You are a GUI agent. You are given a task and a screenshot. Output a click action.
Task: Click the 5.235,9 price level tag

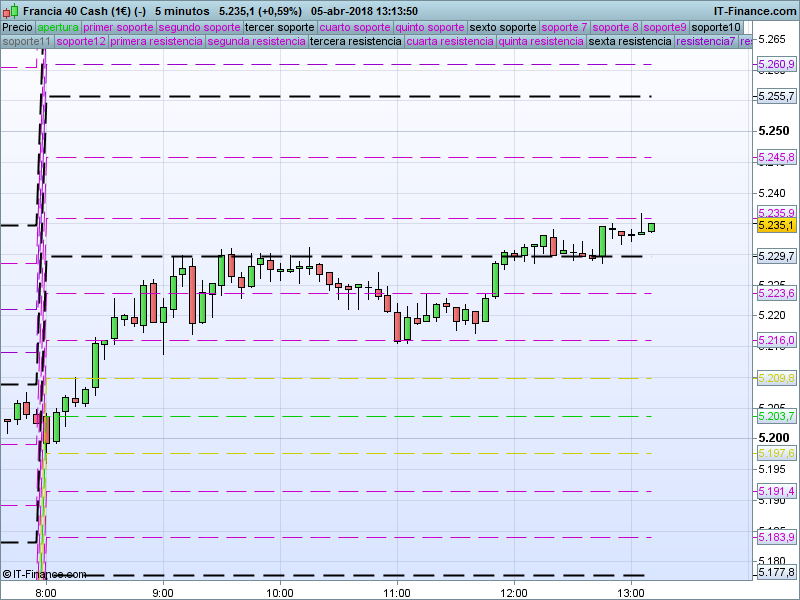pos(776,213)
